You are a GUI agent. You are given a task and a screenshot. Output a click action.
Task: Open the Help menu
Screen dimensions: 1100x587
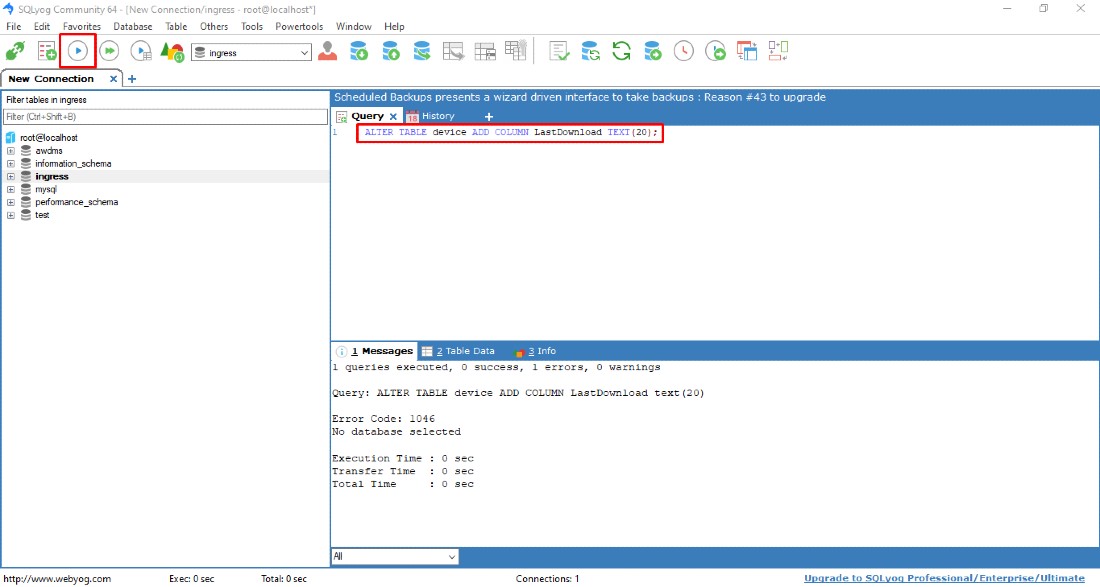click(394, 27)
